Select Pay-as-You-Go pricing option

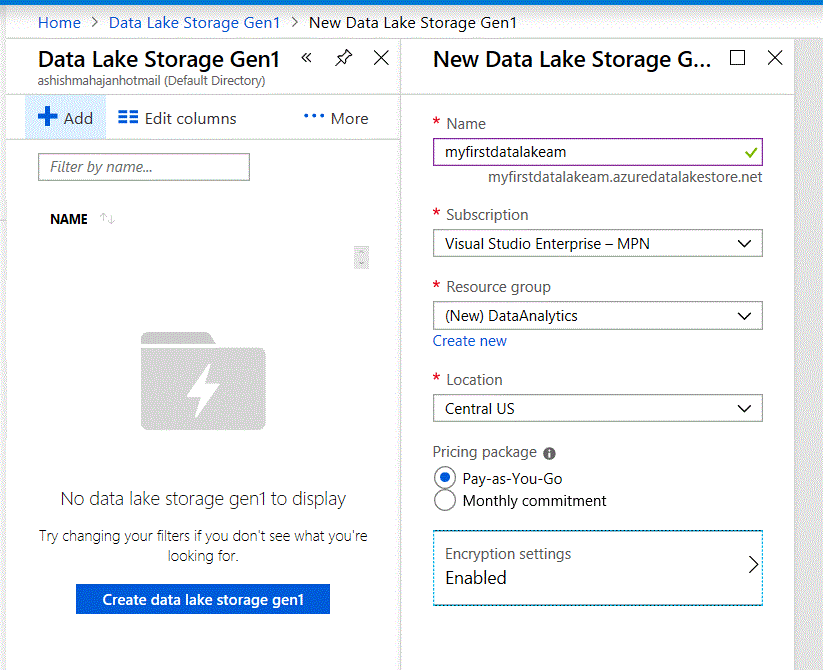(446, 478)
